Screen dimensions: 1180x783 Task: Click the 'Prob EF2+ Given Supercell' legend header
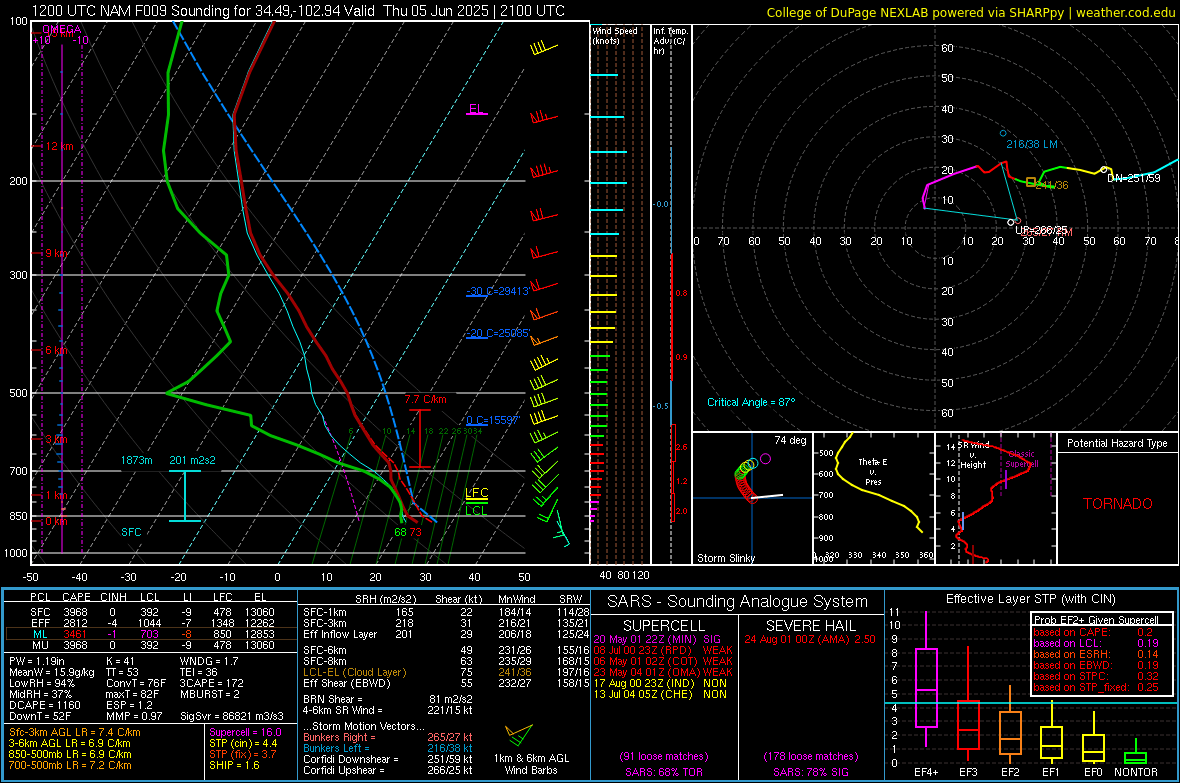tap(1096, 620)
